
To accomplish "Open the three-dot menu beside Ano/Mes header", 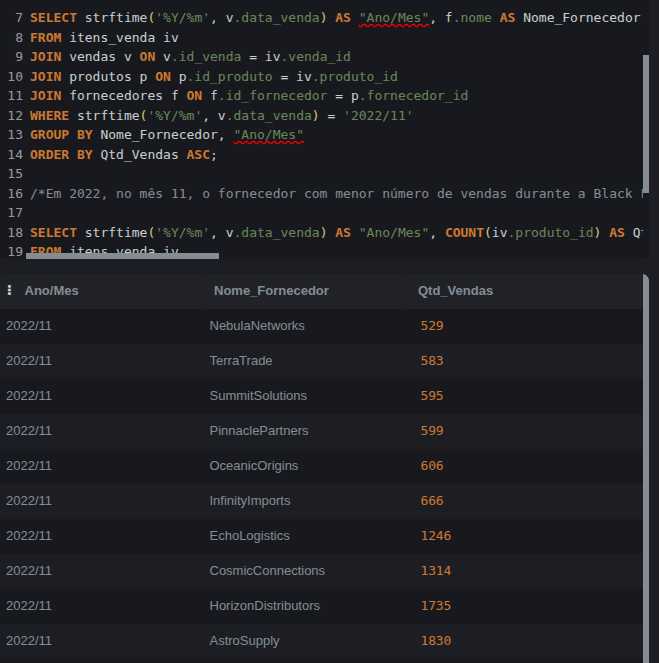I will 9,290.
